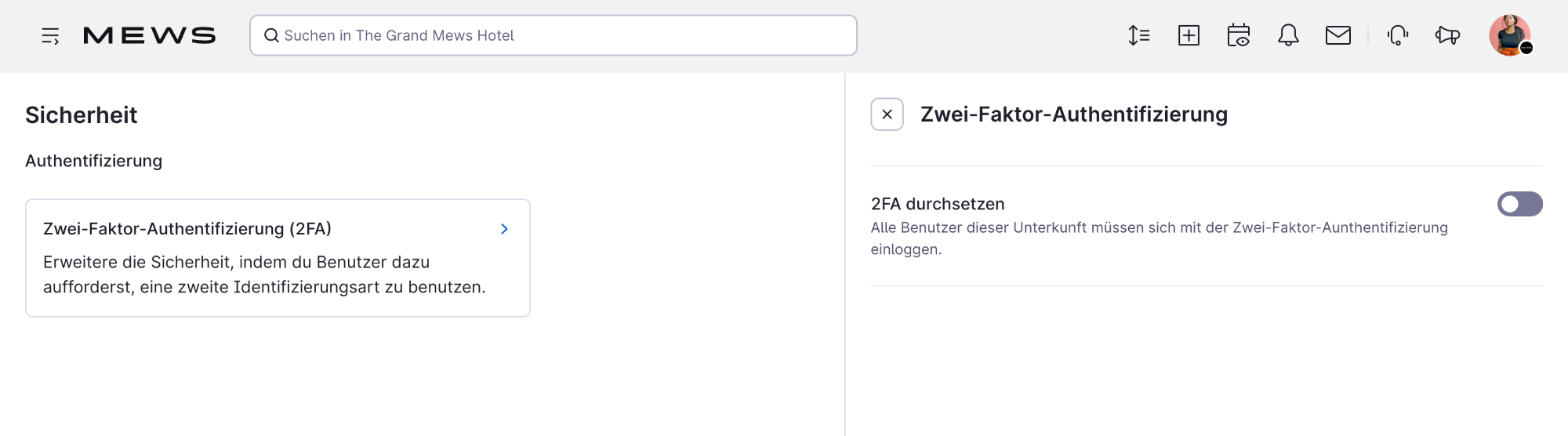Viewport: 1568px width, 436px height.
Task: Expand 2FA card via blue chevron
Action: (x=504, y=229)
